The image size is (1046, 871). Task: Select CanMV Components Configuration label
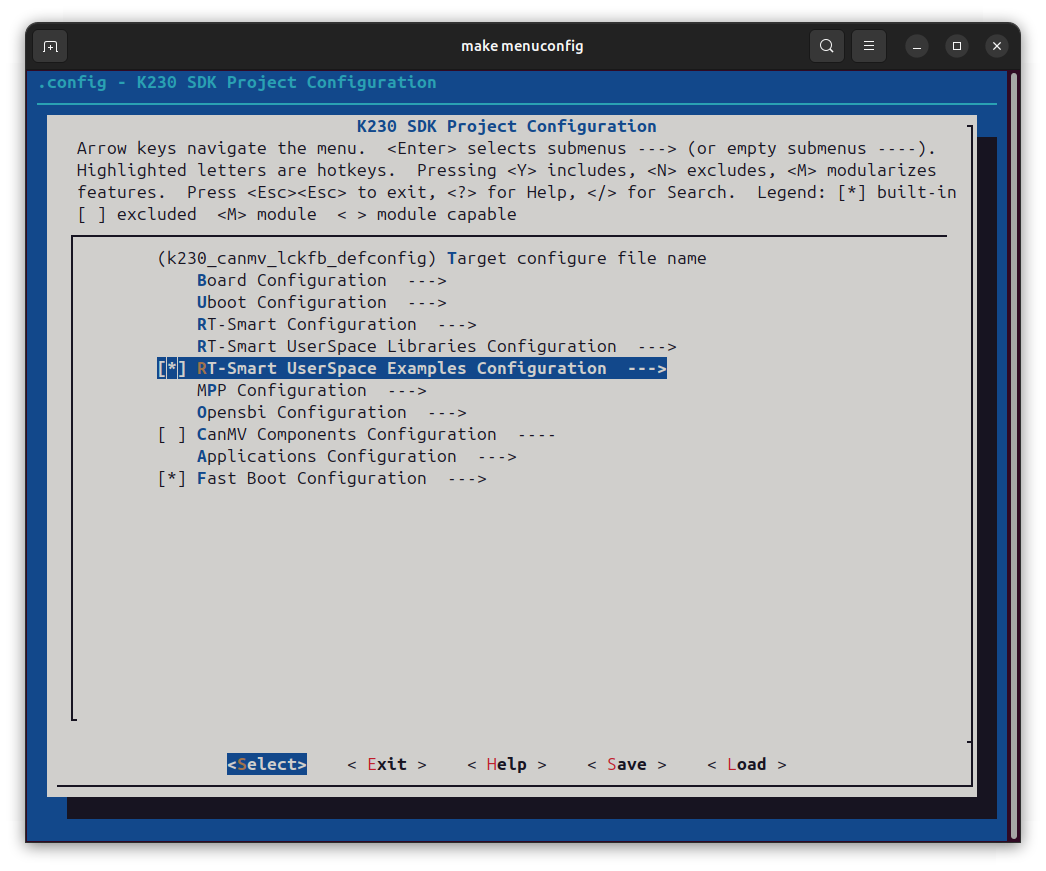pyautogui.click(x=347, y=435)
